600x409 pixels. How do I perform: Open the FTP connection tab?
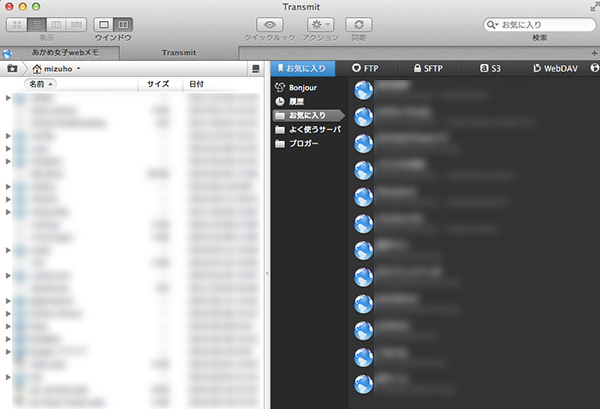coord(366,68)
